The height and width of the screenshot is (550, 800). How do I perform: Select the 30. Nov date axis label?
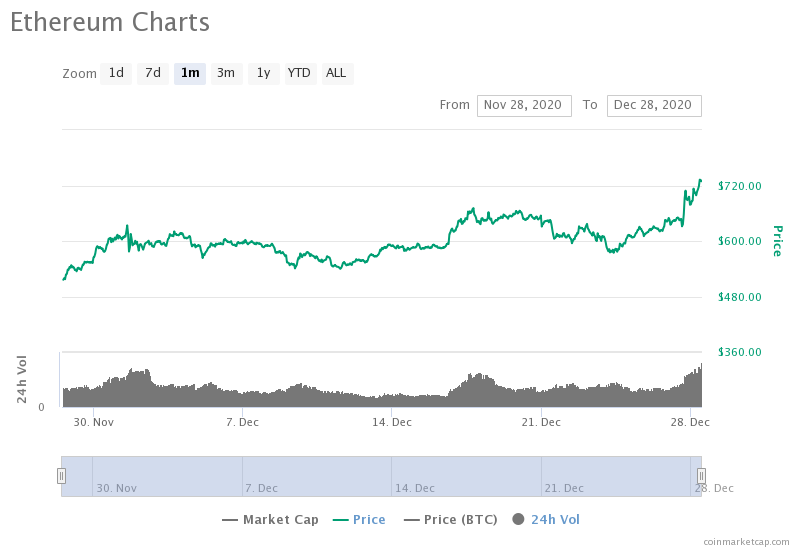point(93,422)
